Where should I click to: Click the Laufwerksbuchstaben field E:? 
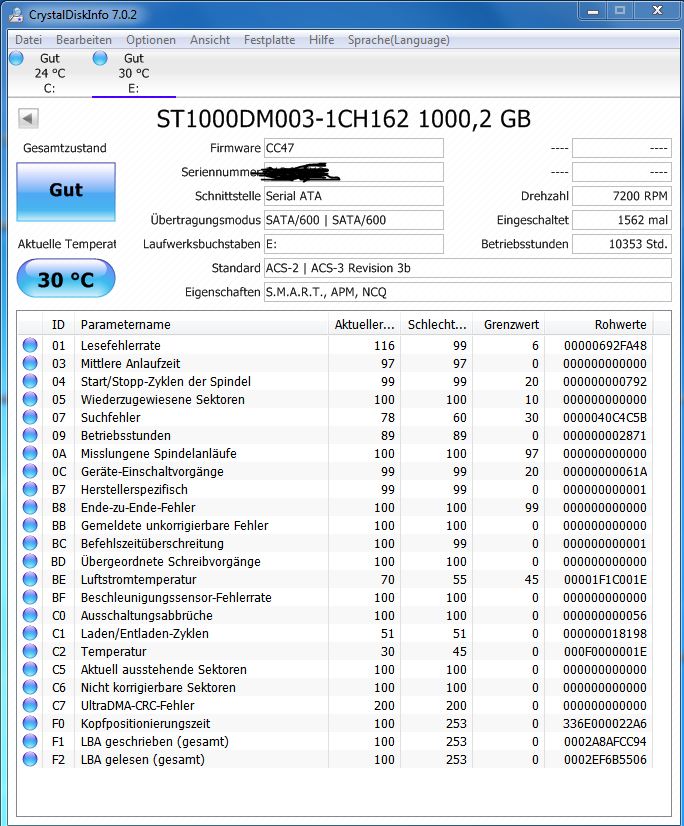(x=354, y=244)
